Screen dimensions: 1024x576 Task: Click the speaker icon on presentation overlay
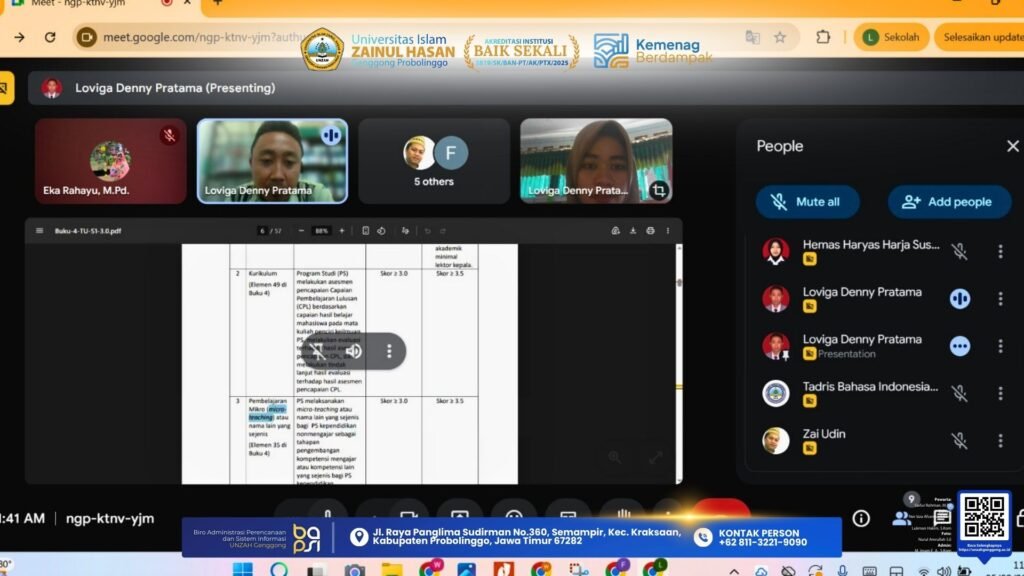coord(353,351)
